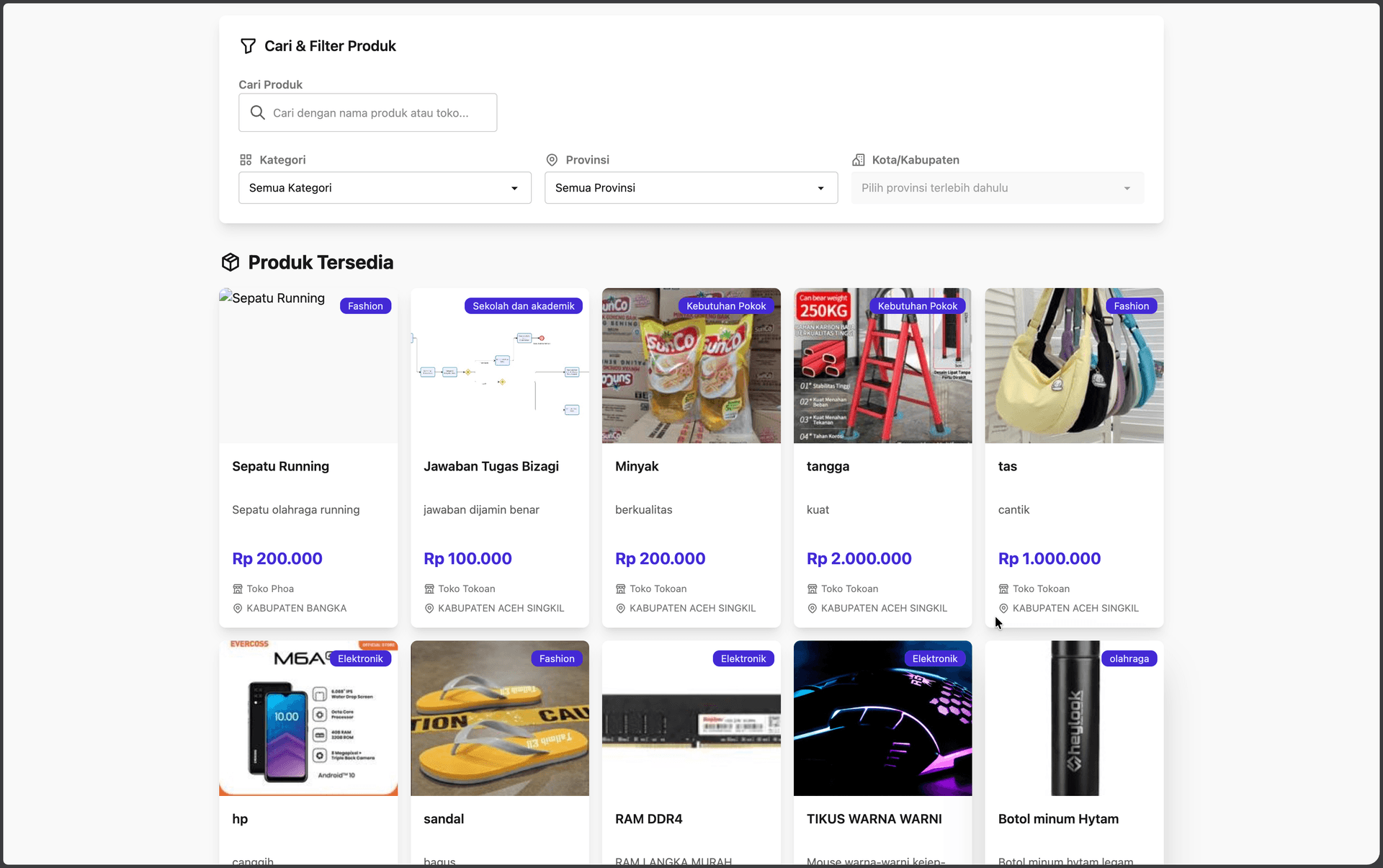Click the location pin on the tas card
Viewport: 1383px width, 868px height.
[1004, 609]
